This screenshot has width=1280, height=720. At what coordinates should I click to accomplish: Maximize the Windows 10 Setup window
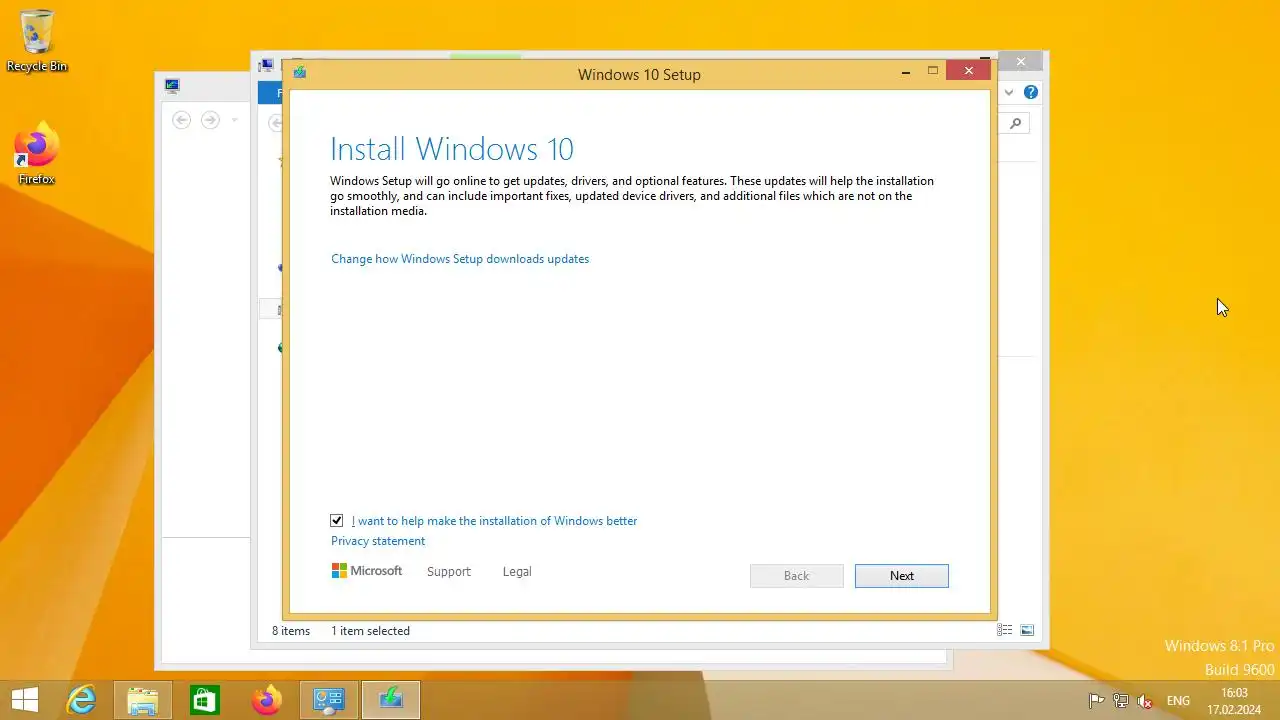tap(933, 71)
